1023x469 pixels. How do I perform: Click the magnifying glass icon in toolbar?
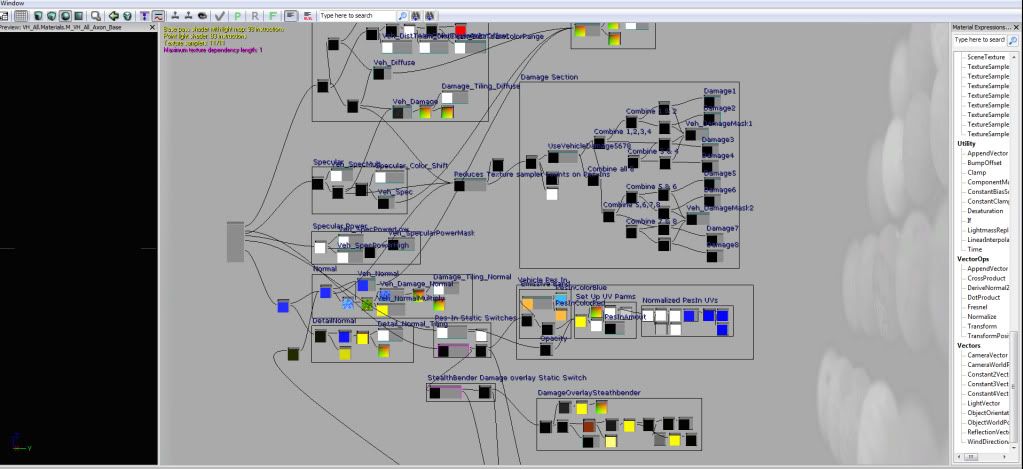coord(95,16)
